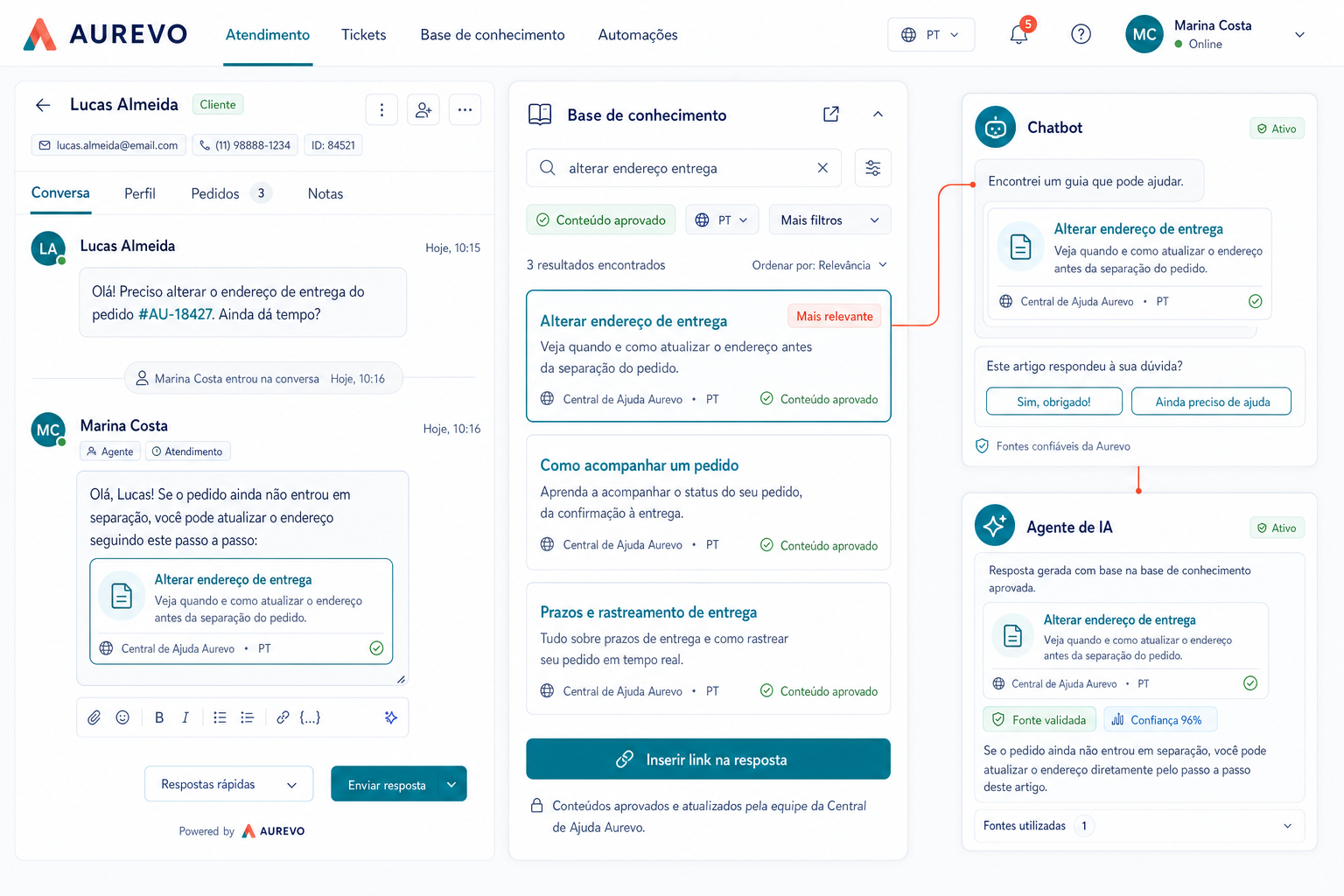Open the horizontal more options menu
The width and height of the screenshot is (1344, 896).
pyautogui.click(x=465, y=109)
